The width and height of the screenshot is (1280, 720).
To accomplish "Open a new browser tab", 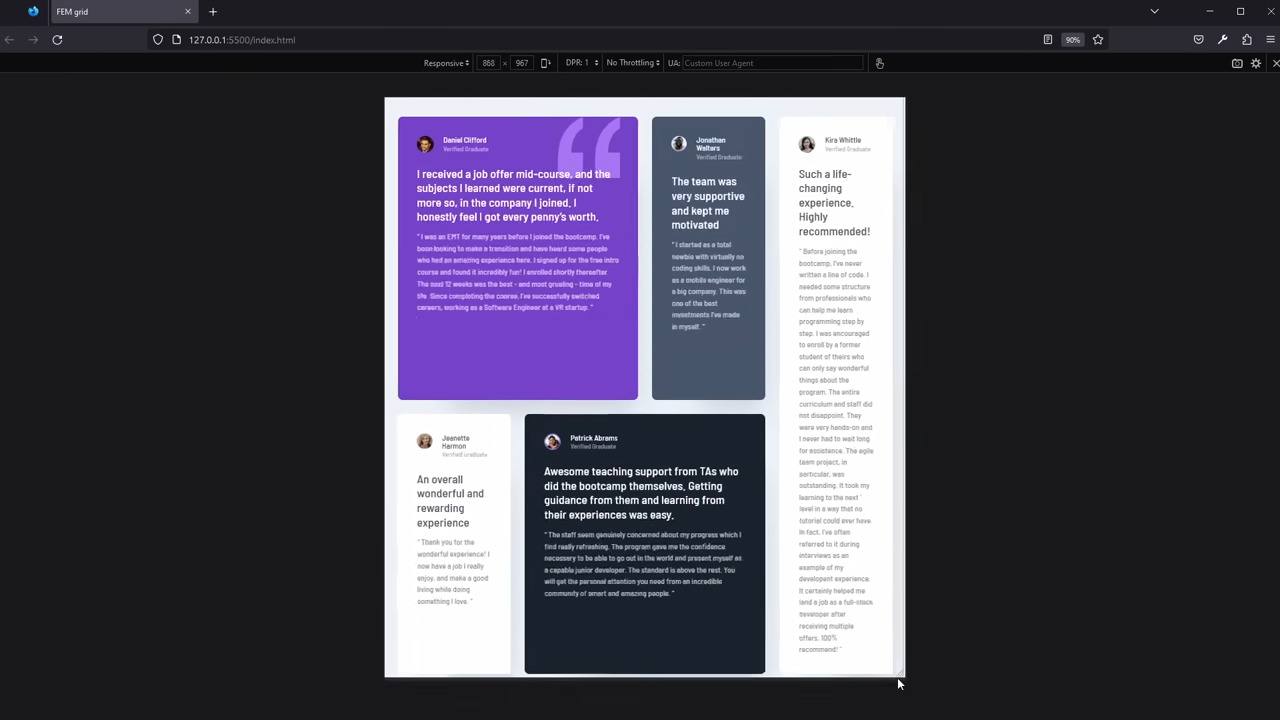I will (213, 12).
